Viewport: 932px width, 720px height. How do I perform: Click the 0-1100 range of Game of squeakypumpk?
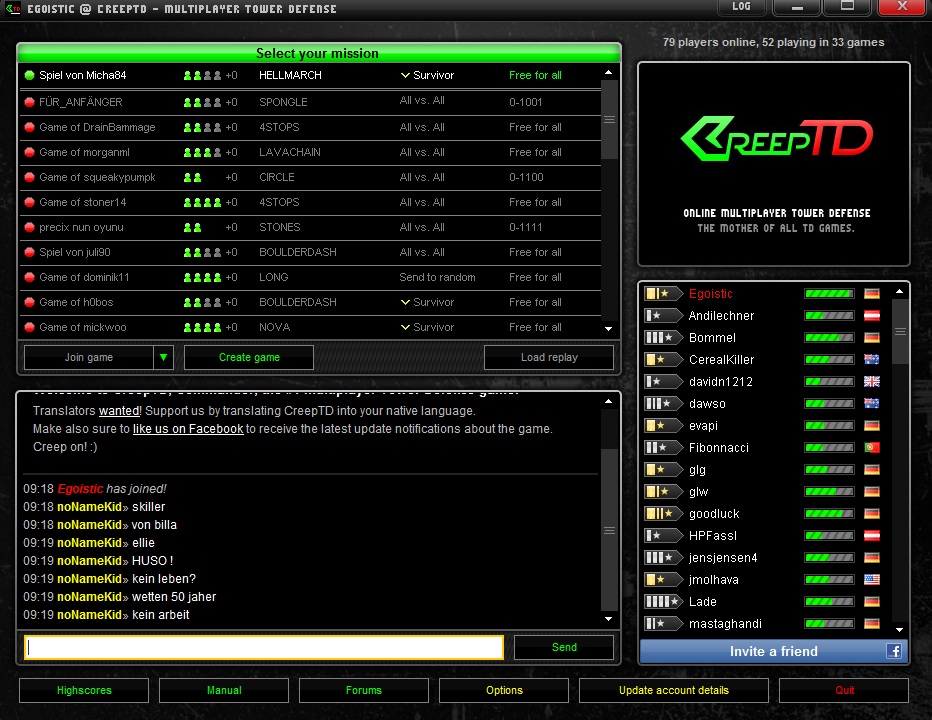[x=526, y=177]
